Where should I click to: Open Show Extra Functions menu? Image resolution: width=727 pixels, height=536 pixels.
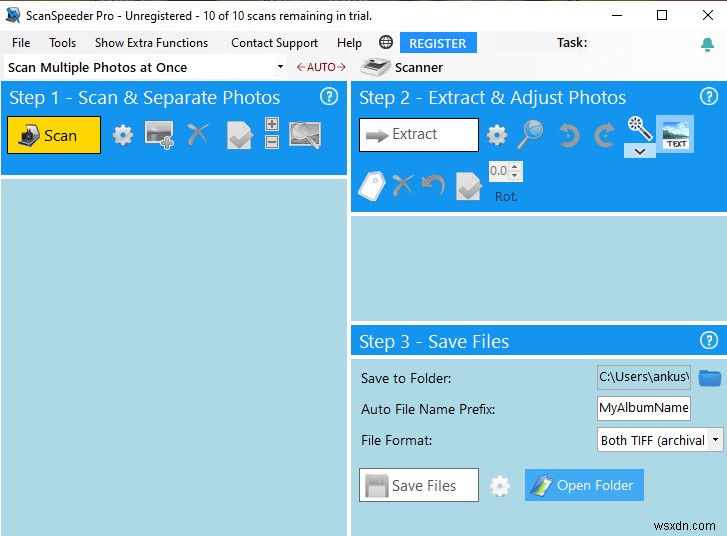[x=152, y=43]
